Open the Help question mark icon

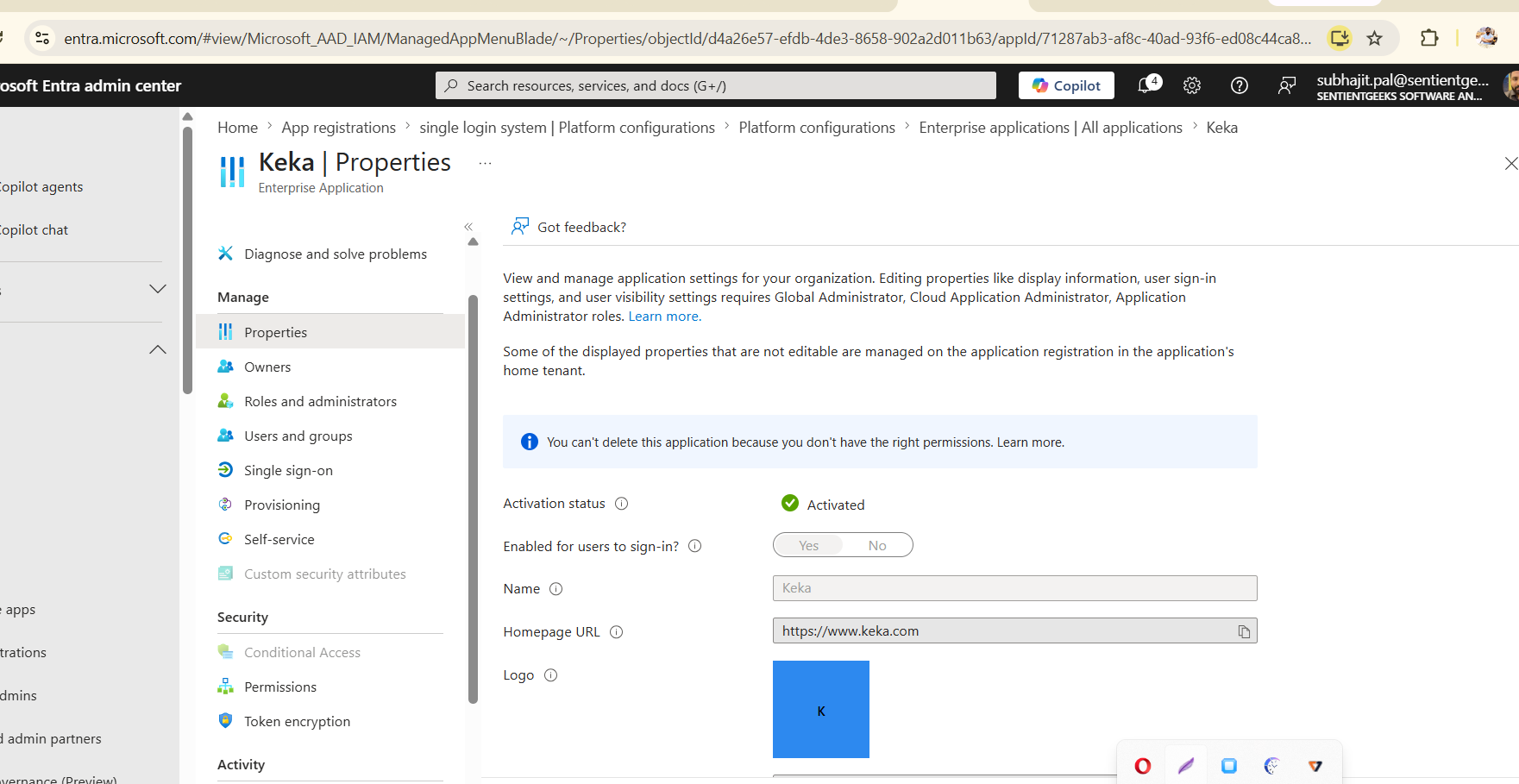pos(1240,85)
